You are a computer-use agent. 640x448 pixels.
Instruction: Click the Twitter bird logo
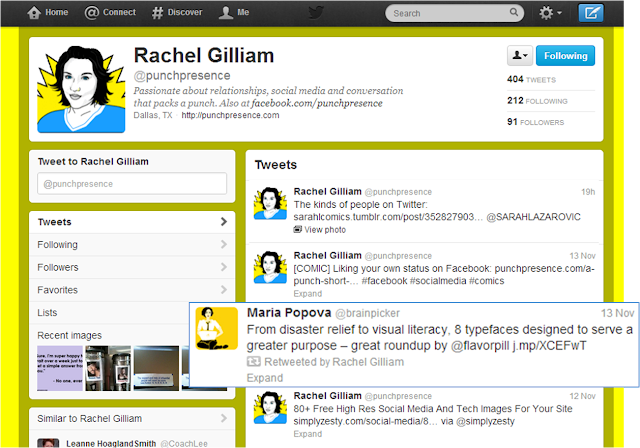click(316, 13)
